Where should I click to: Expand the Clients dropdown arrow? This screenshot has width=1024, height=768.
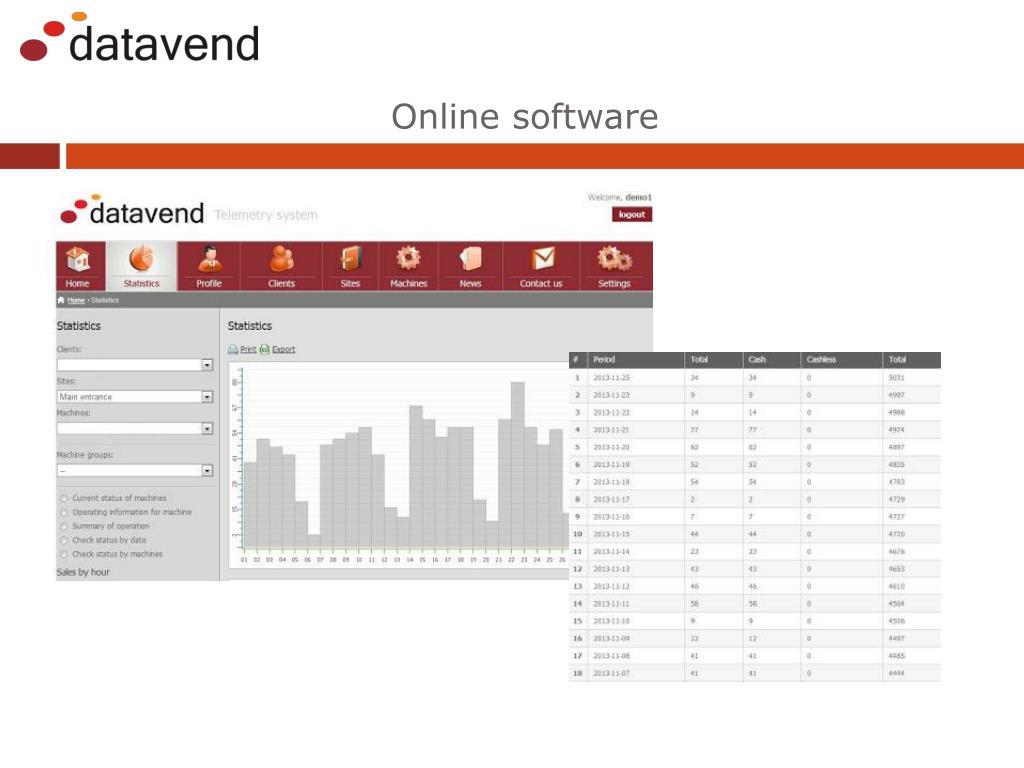pos(207,365)
